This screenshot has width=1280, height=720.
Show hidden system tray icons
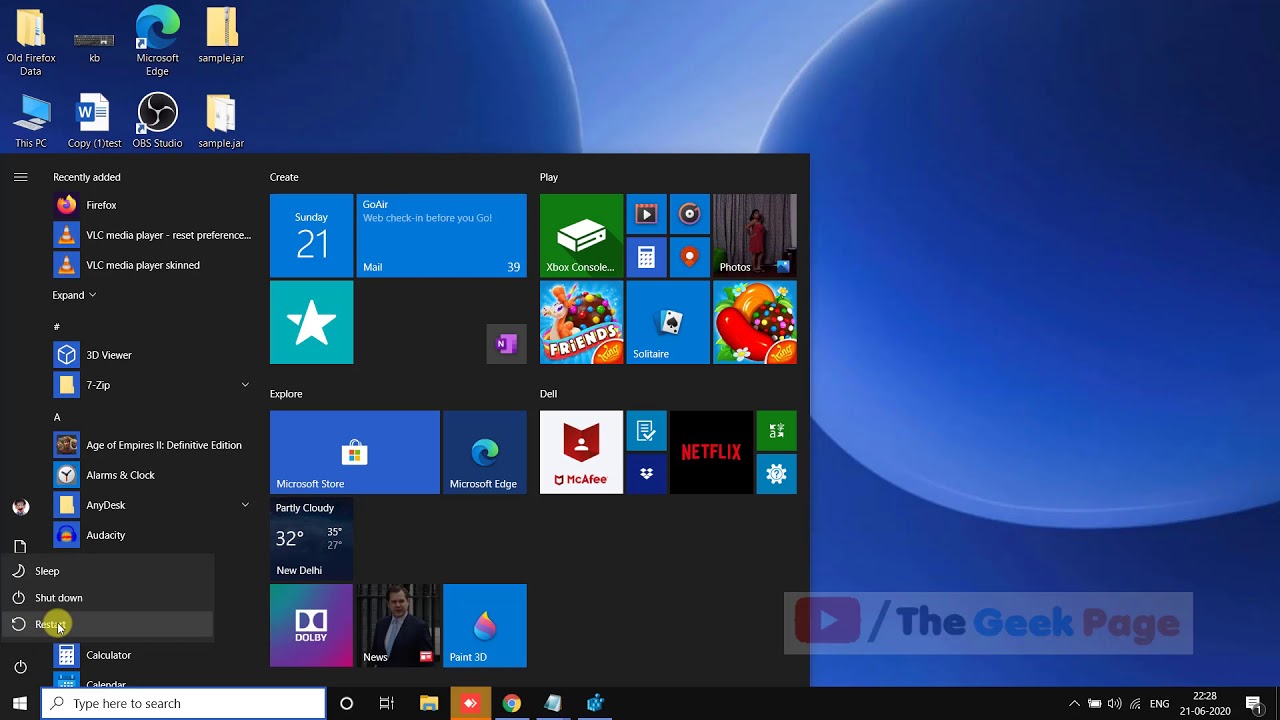(x=1074, y=703)
